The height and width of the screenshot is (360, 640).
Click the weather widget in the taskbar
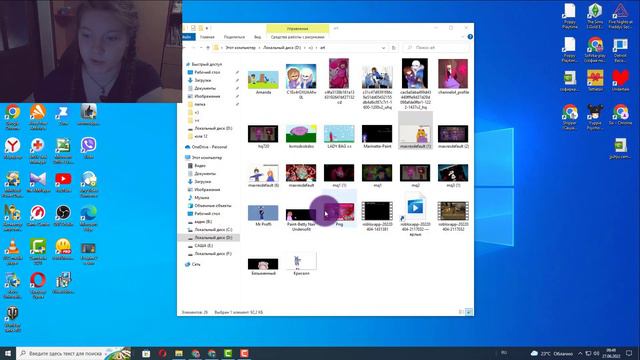[x=552, y=353]
